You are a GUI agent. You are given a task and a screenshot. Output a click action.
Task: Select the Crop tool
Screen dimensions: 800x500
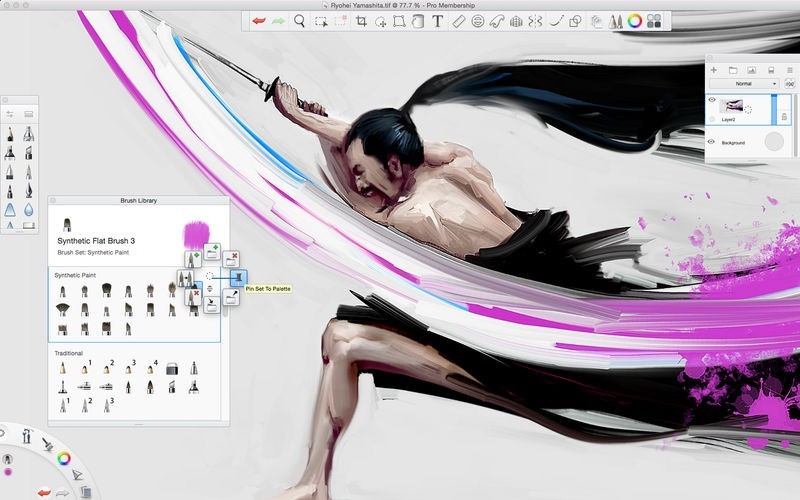(361, 20)
